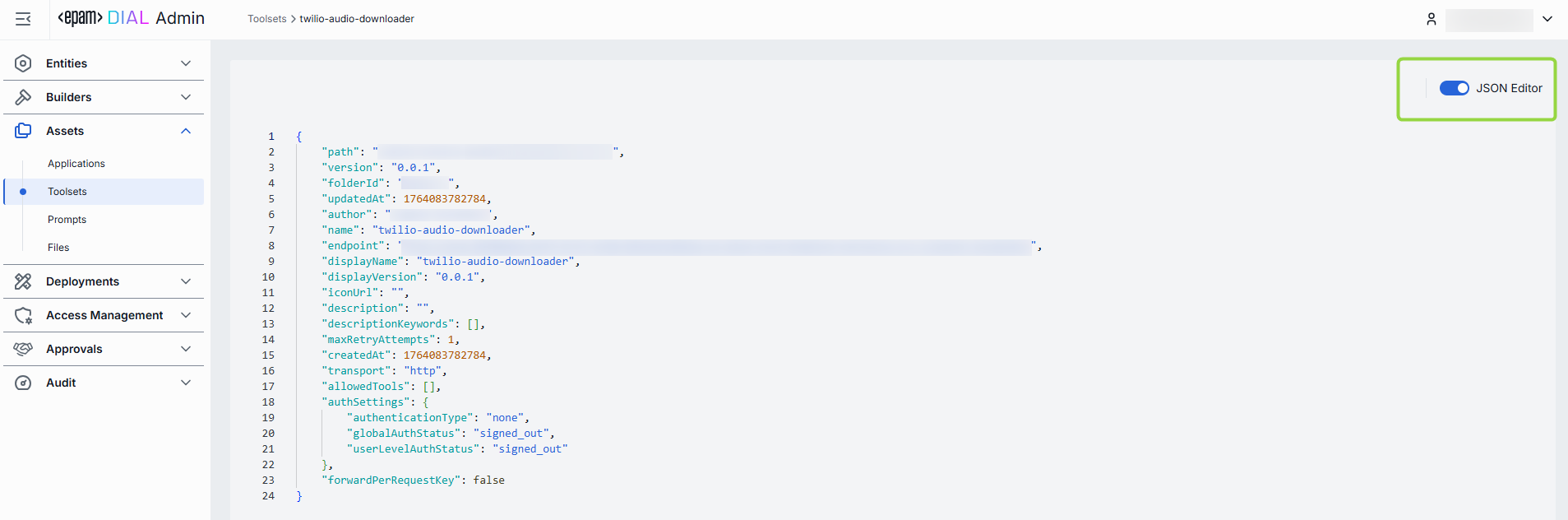Turn off the JSON Editor toggle

click(1454, 88)
